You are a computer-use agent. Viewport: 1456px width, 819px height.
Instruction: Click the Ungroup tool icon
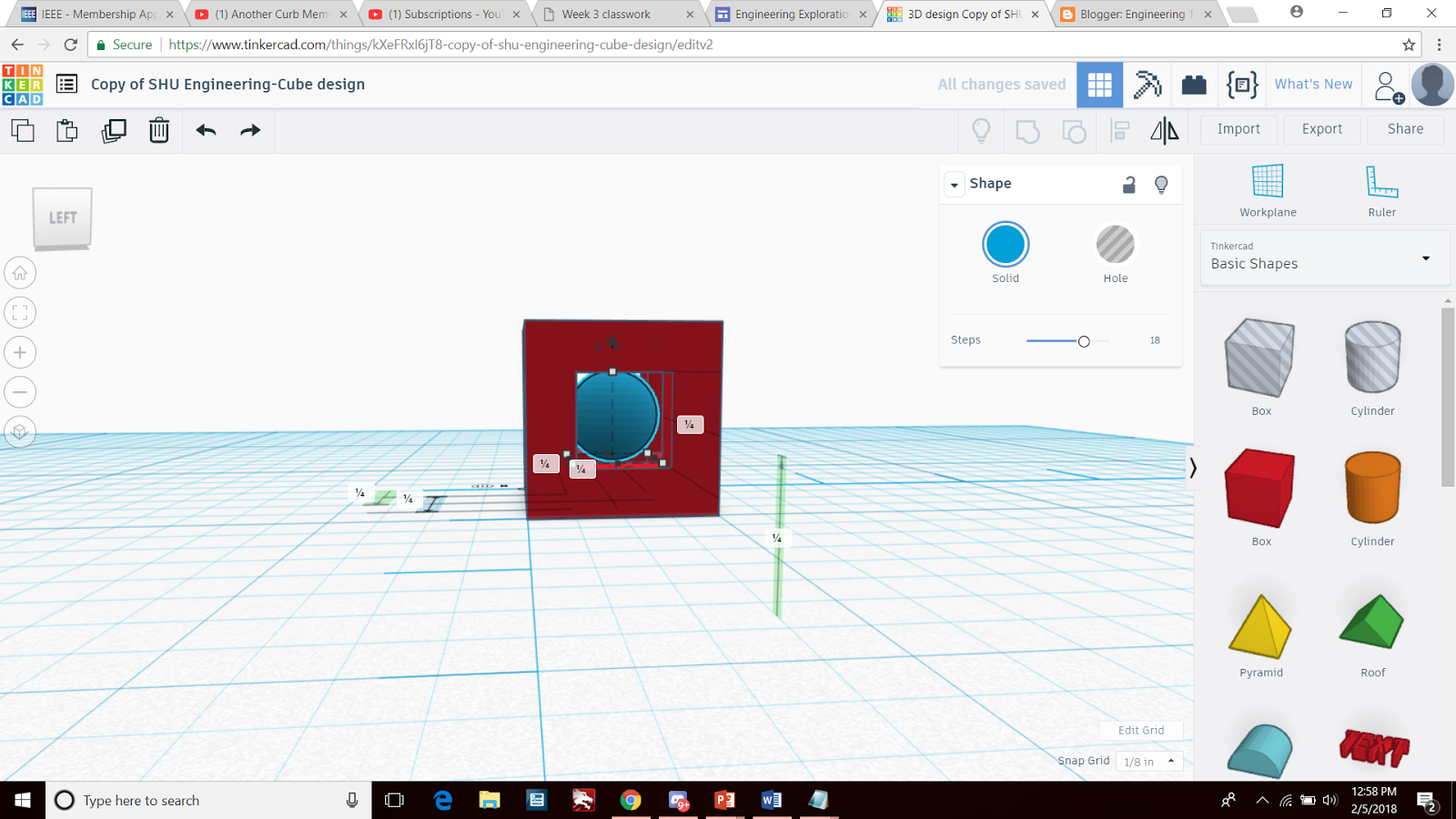pos(1074,131)
